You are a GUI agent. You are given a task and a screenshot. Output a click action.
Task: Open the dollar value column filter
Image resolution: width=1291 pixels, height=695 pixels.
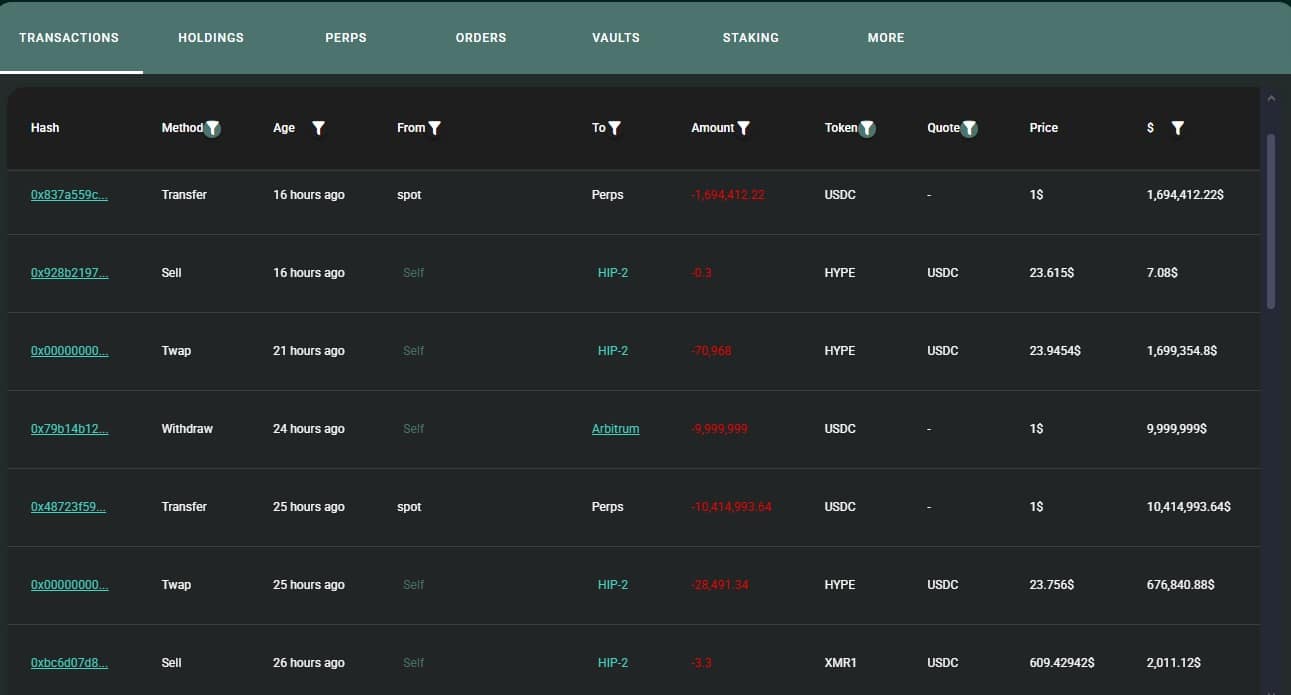point(1177,128)
